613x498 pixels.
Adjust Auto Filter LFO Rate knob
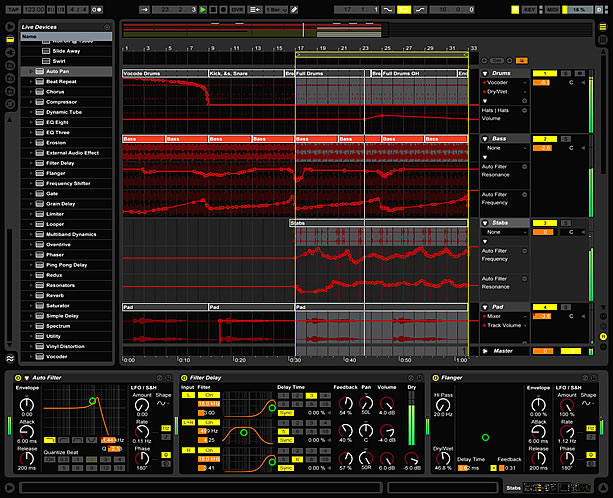(142, 432)
